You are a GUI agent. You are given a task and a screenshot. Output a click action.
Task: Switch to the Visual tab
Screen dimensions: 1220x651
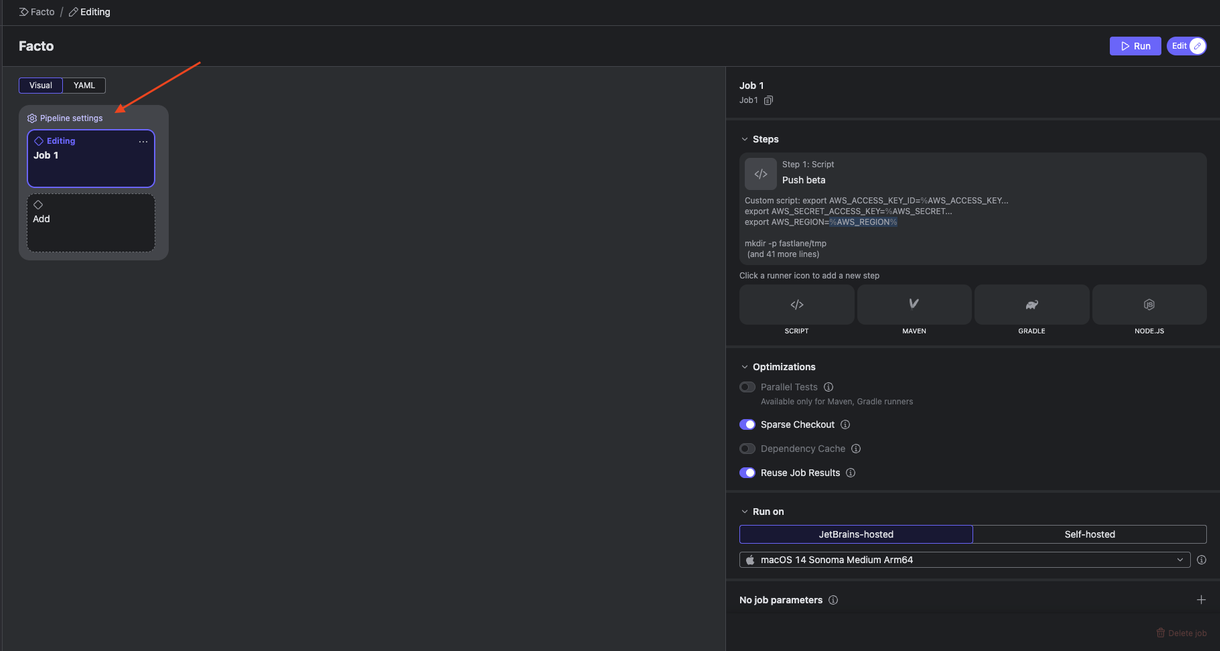(41, 85)
